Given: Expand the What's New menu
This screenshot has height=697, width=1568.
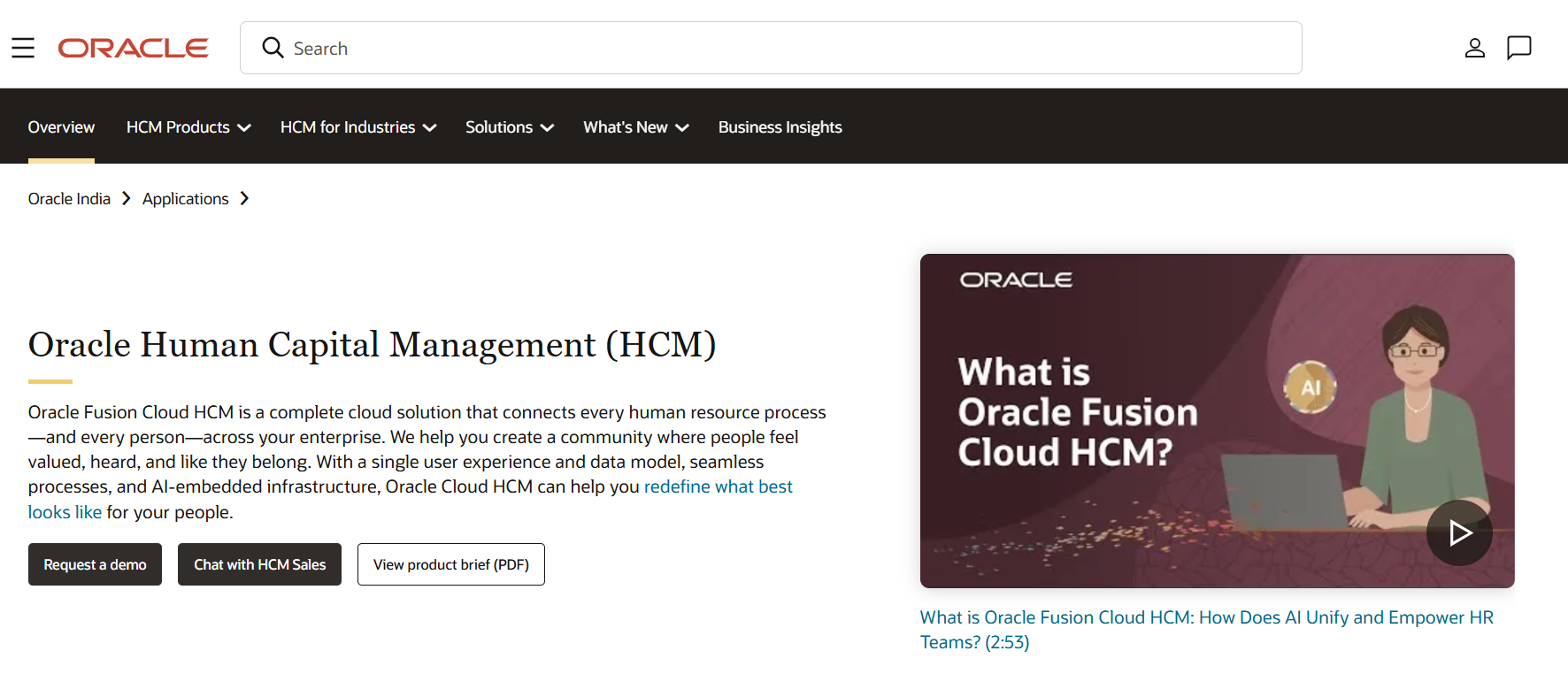Looking at the screenshot, I should pyautogui.click(x=636, y=126).
